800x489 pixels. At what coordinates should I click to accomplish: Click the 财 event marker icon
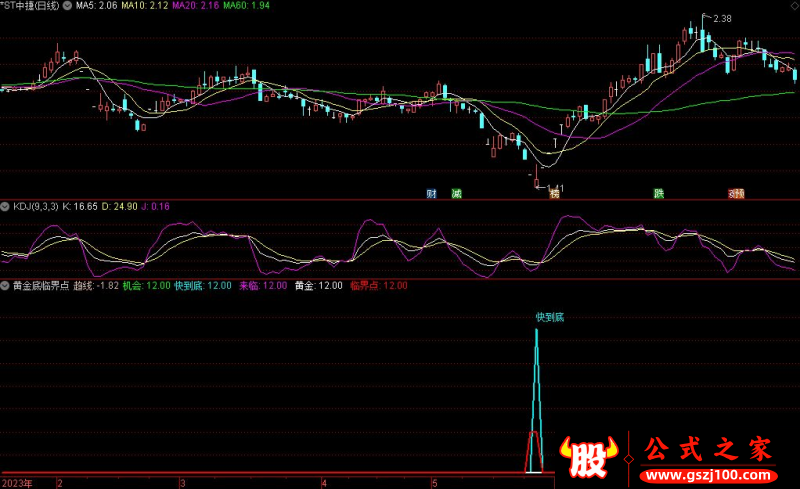[431, 193]
